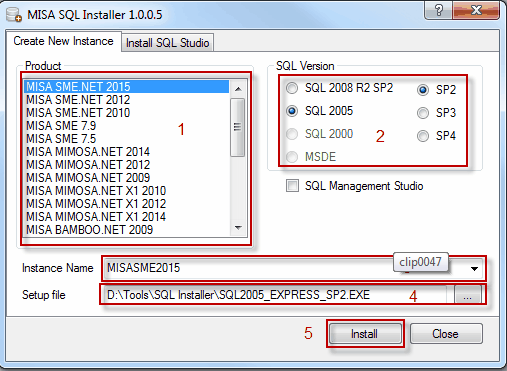Select SP3 service pack radio button
507x371 pixels.
[x=423, y=113]
